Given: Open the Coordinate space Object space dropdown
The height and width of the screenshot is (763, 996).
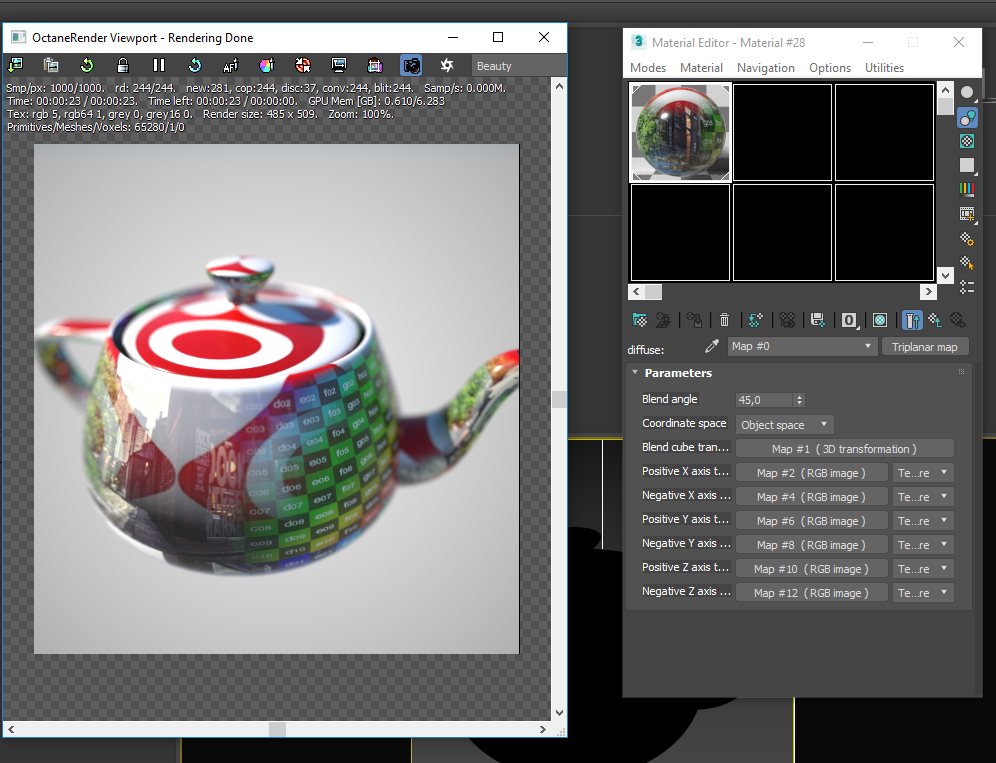Looking at the screenshot, I should coord(784,424).
